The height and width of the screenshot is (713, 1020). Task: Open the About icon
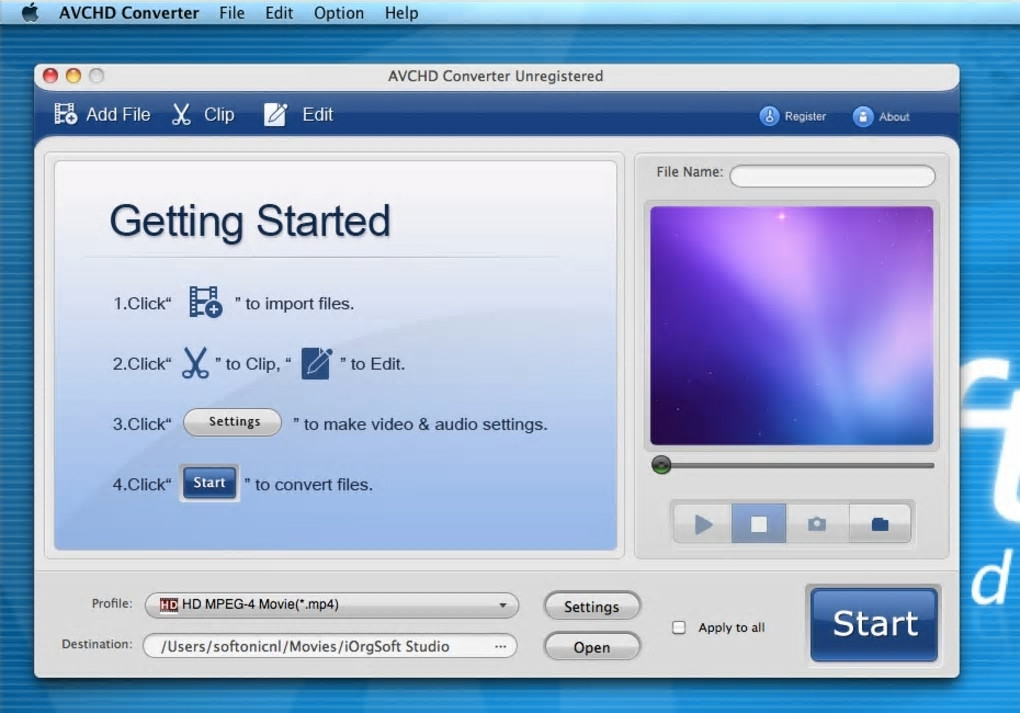pos(863,116)
